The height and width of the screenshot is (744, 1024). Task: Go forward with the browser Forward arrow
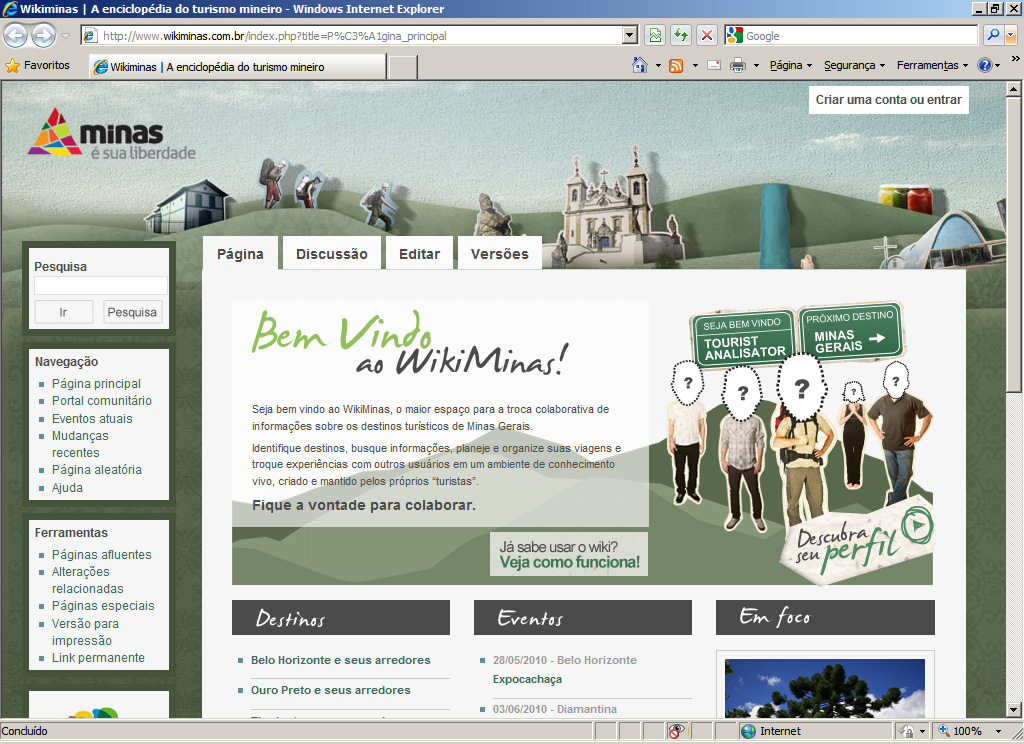pyautogui.click(x=44, y=35)
